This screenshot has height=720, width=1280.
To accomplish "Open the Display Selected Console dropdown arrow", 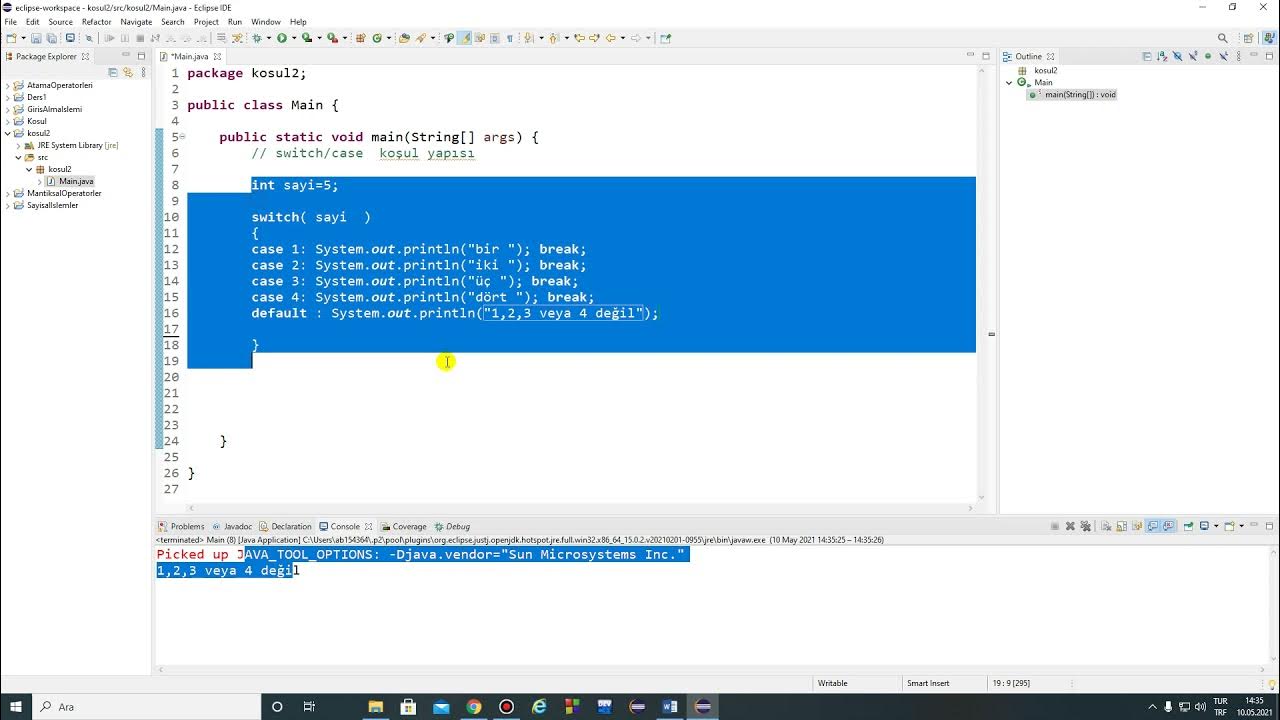I will (x=1216, y=526).
